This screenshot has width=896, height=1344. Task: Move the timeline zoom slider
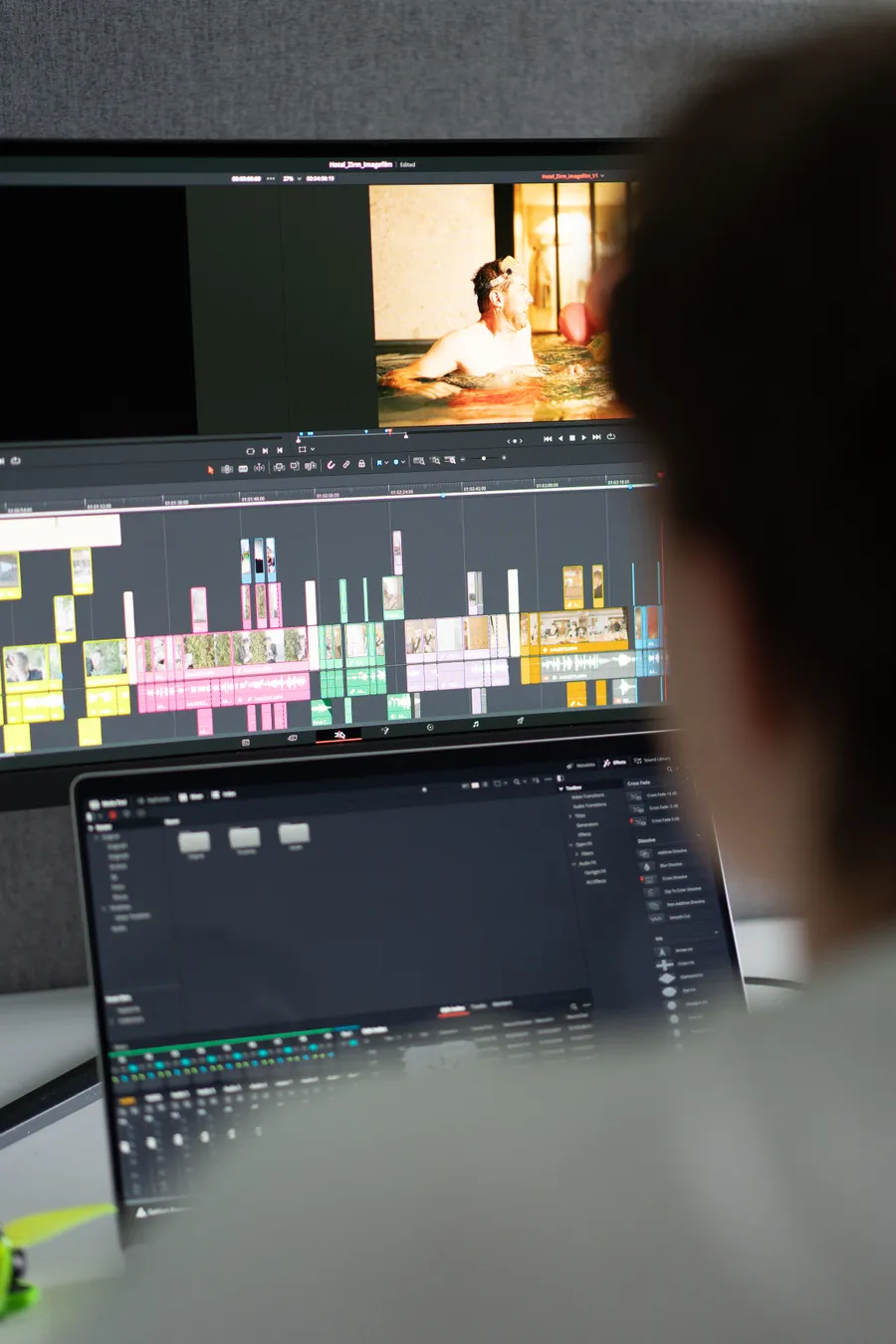[x=484, y=458]
